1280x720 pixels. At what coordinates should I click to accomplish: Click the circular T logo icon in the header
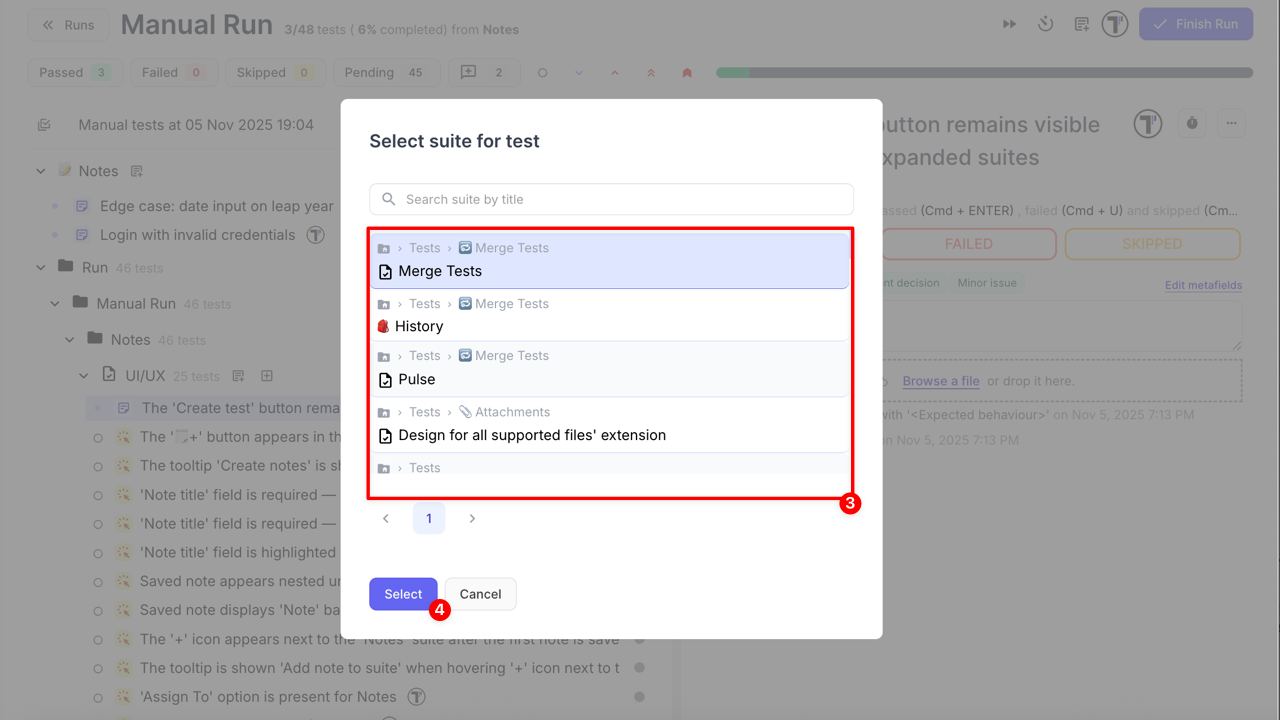[1115, 23]
